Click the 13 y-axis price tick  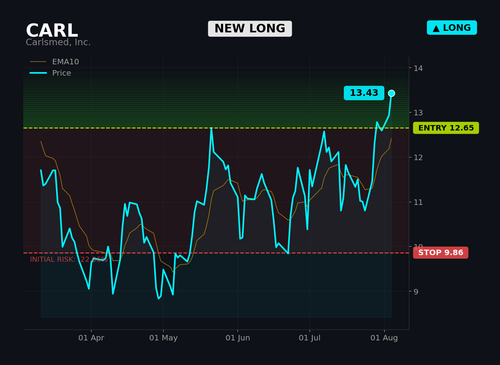click(x=418, y=113)
